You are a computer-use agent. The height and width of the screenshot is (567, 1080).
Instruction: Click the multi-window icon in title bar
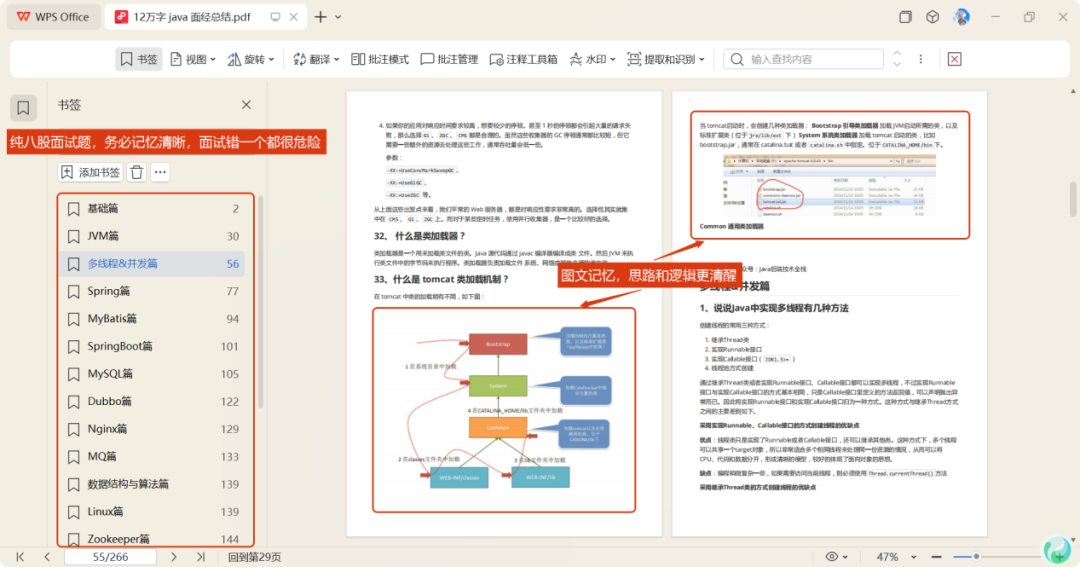click(x=905, y=17)
